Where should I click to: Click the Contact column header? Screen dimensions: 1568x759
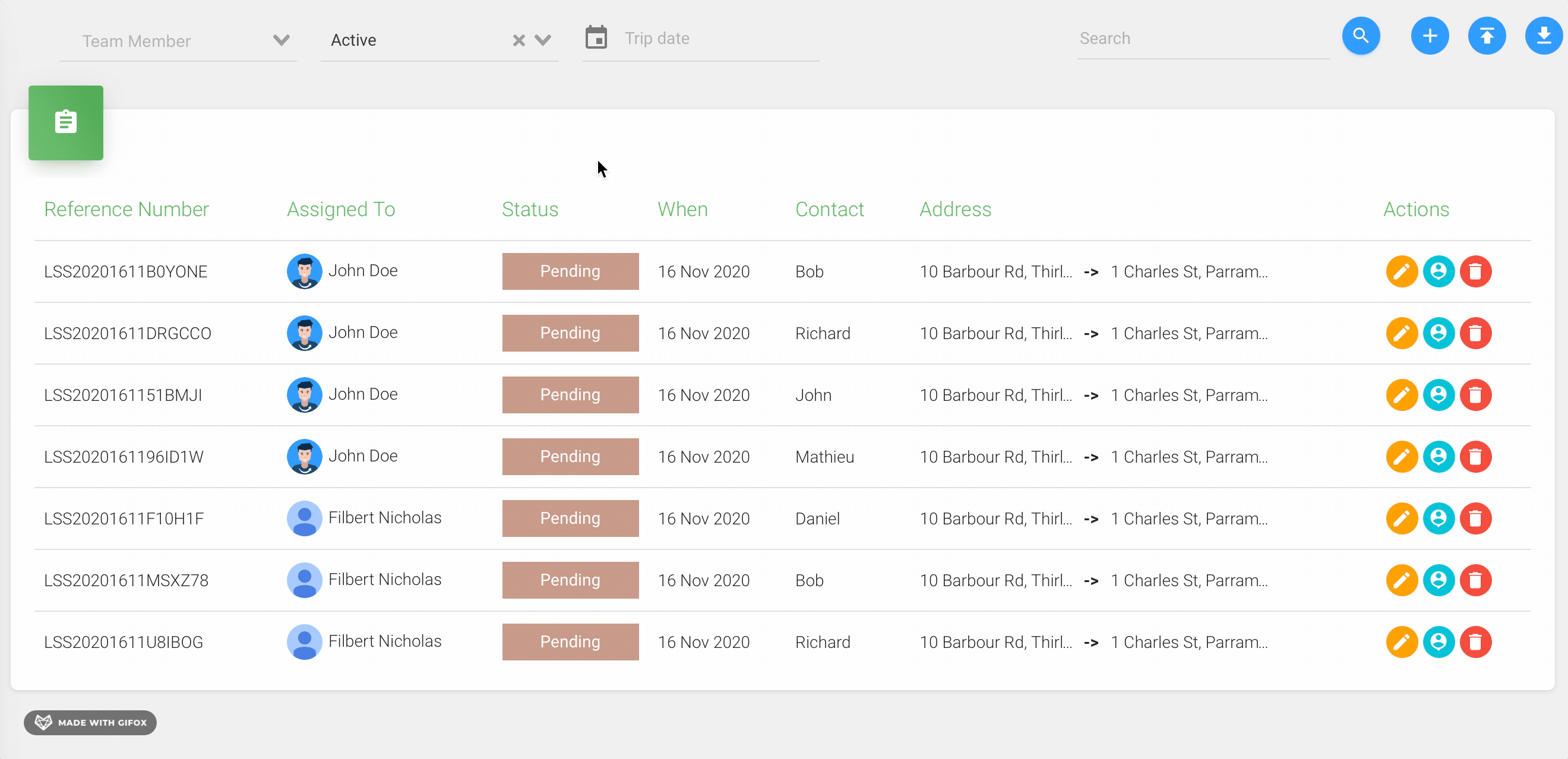pos(830,210)
